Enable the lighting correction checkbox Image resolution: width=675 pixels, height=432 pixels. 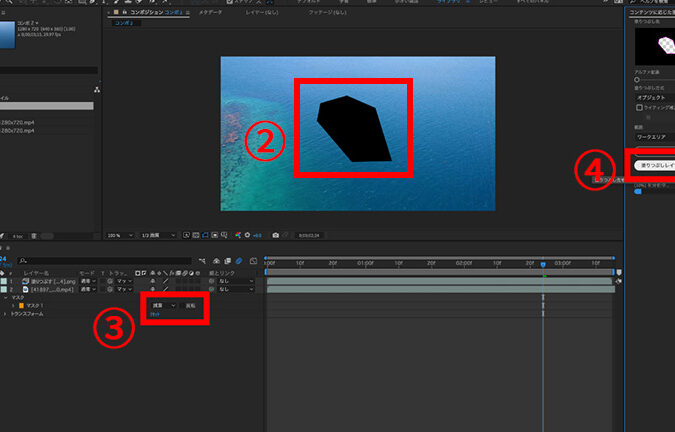pos(639,108)
